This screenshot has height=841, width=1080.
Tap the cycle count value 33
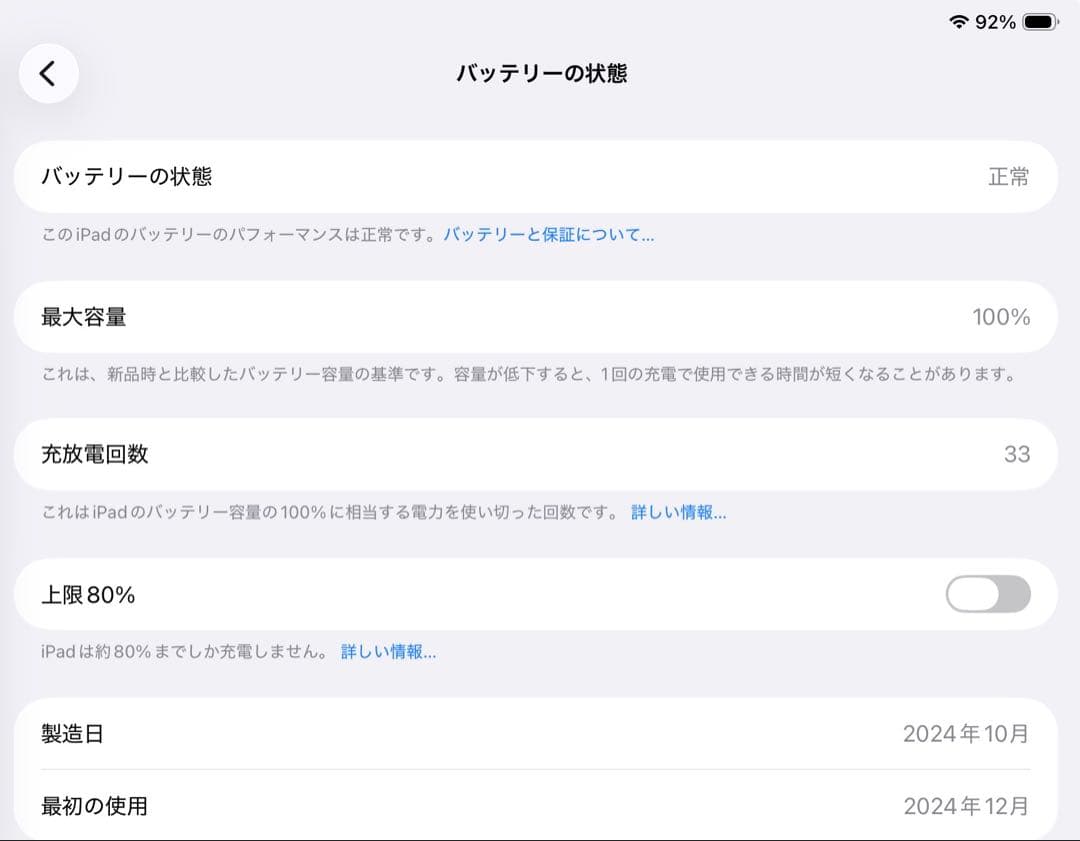1018,455
